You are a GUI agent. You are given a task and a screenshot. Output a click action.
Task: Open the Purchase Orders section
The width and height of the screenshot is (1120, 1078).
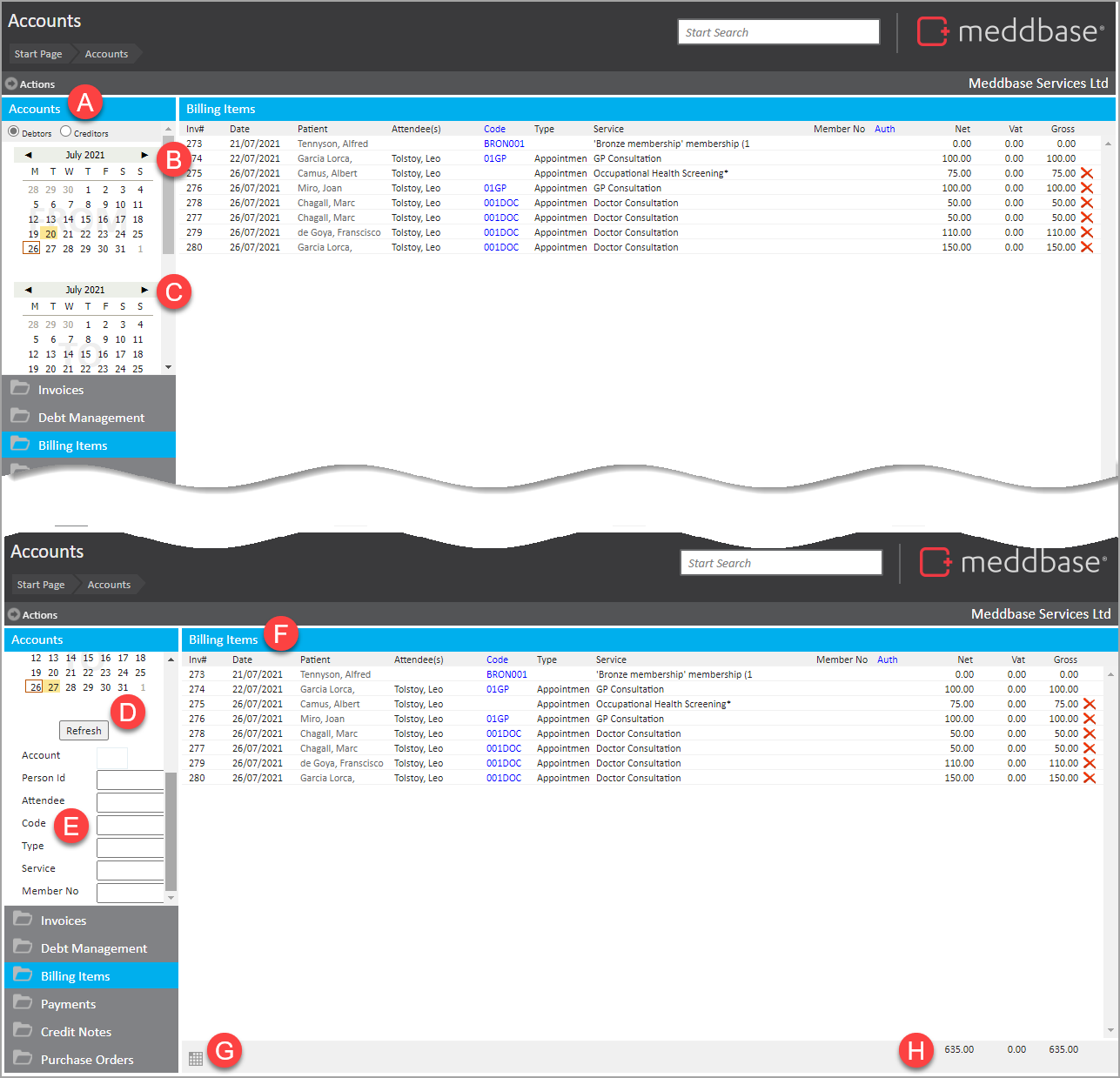tap(91, 1060)
